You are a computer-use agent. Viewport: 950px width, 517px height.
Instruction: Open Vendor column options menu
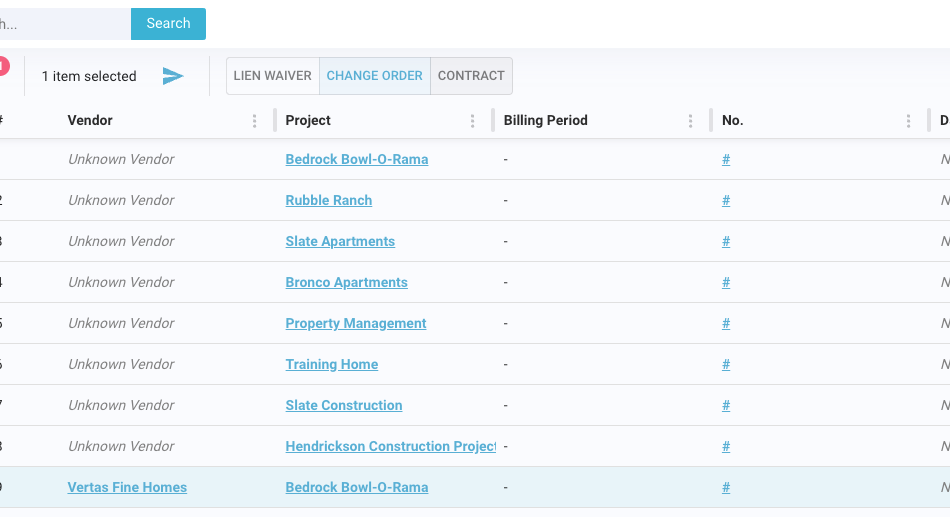coord(255,121)
